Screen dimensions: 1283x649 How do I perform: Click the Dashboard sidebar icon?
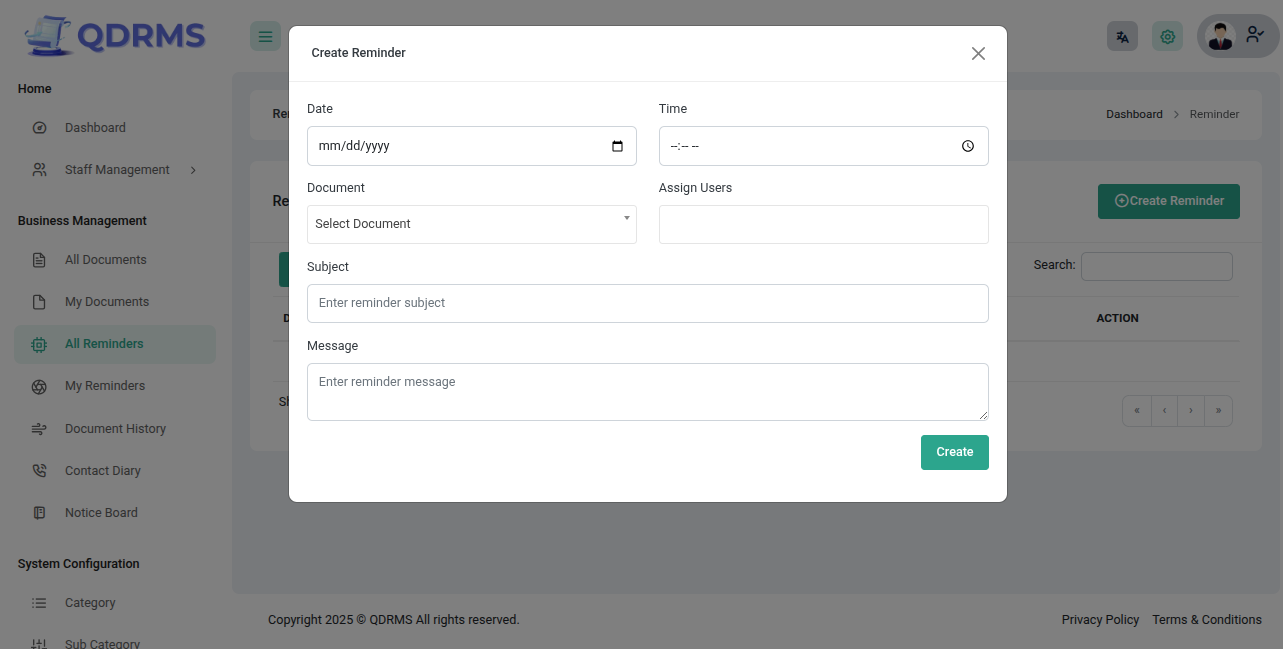coord(40,128)
